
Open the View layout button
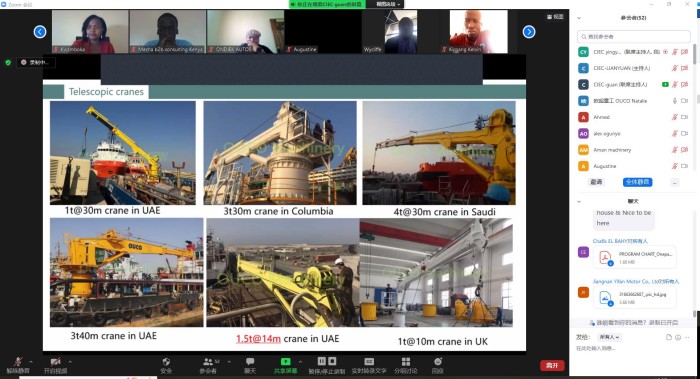pyautogui.click(x=555, y=17)
